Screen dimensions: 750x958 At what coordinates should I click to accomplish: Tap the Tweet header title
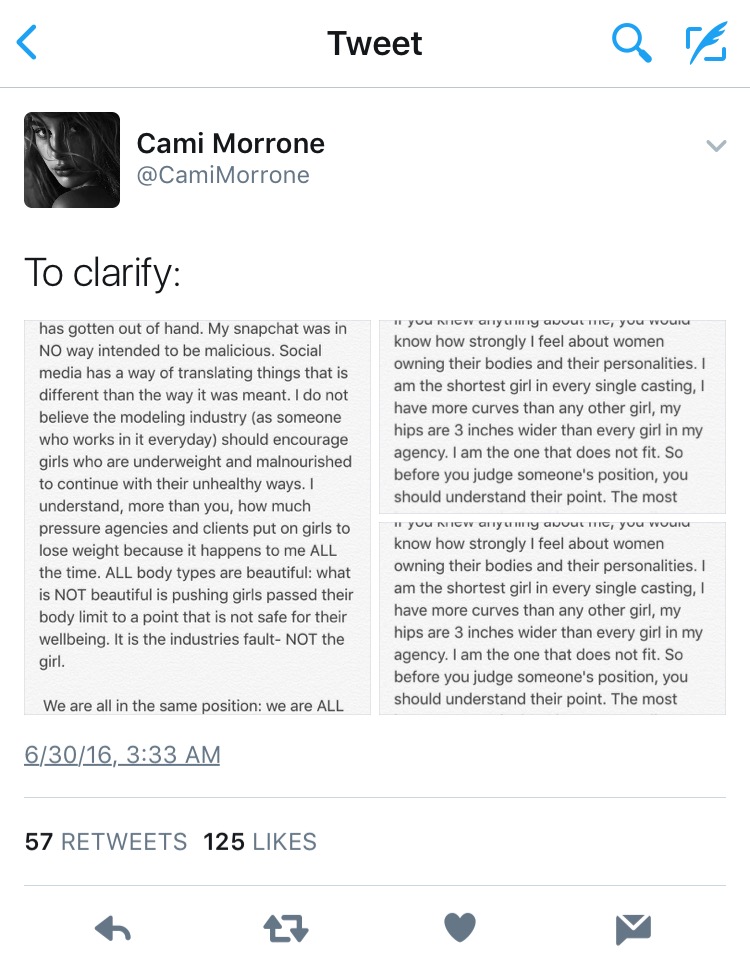(375, 43)
